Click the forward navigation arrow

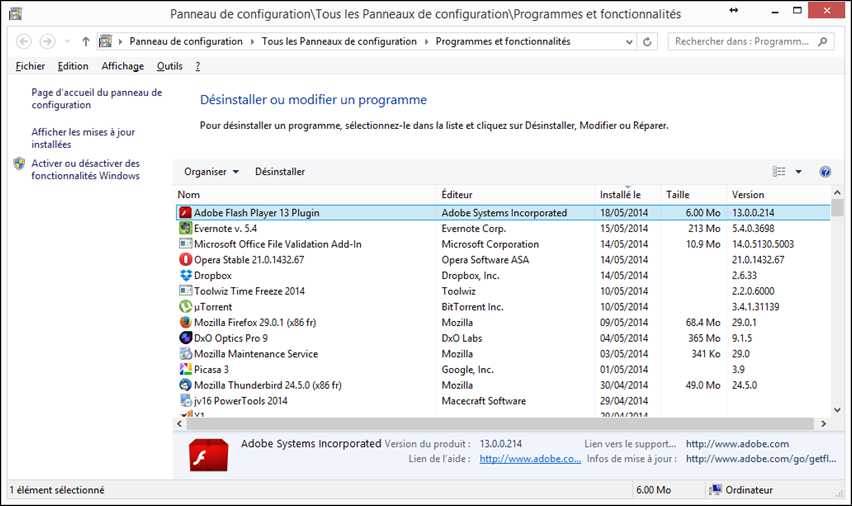[x=47, y=41]
